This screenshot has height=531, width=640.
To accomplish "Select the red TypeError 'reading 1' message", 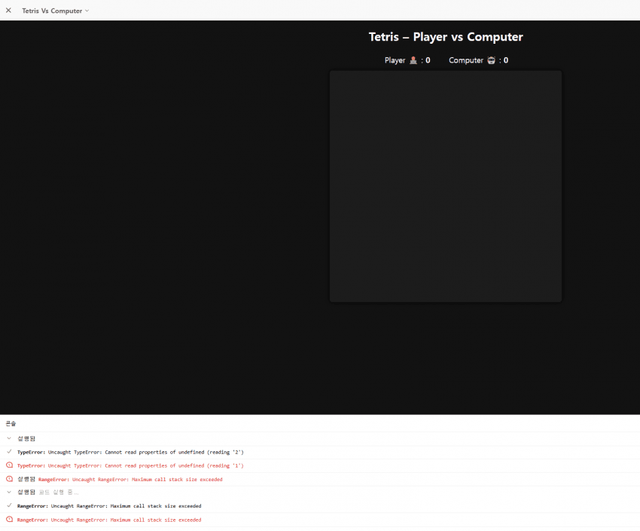I will [x=130, y=465].
